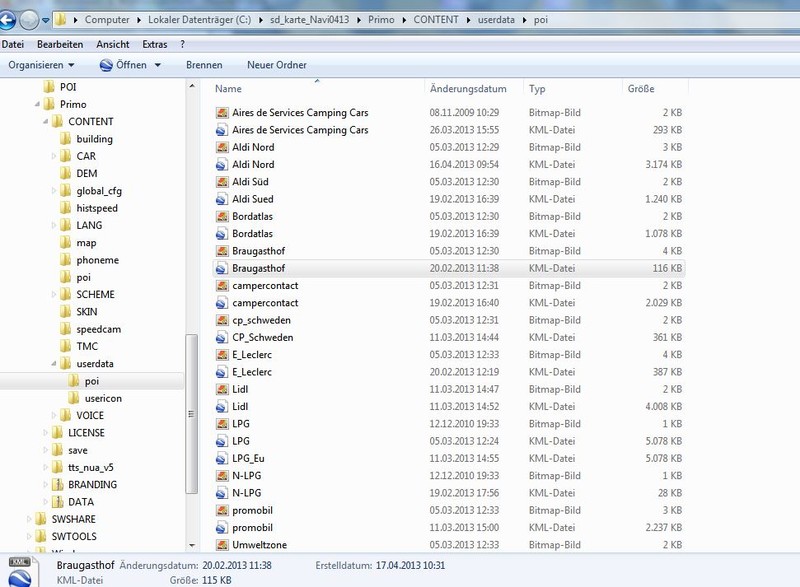800x587 pixels.
Task: Click the KML icon of Braugasthof file
Action: pyautogui.click(x=222, y=269)
